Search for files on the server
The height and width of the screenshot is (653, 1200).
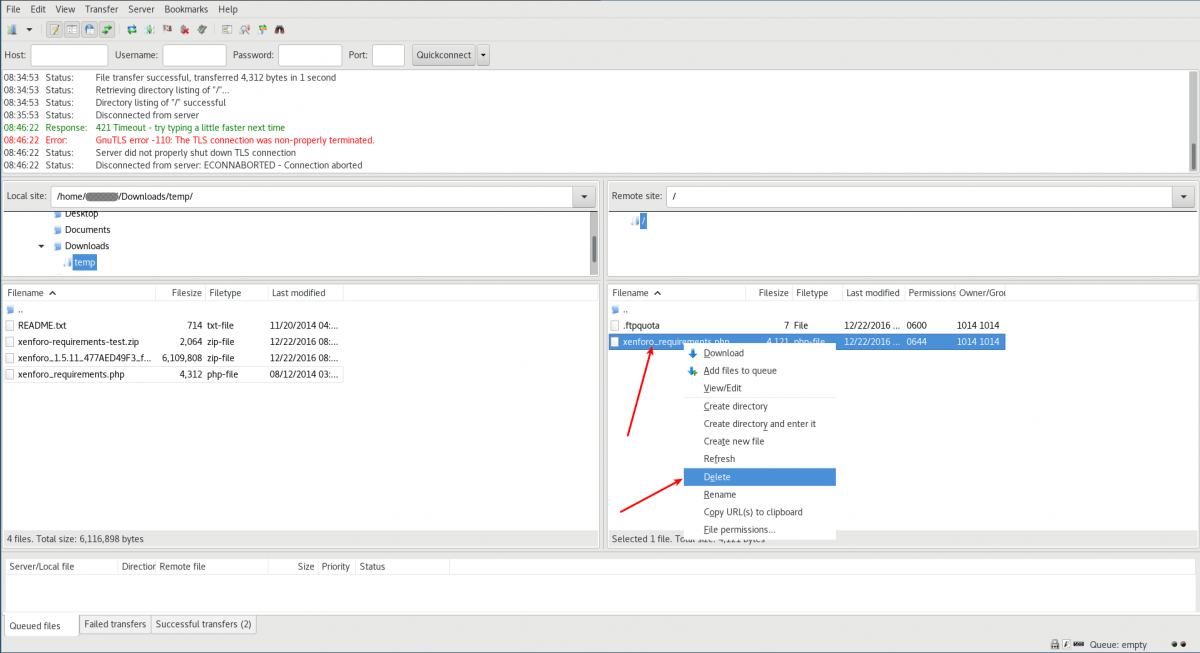281,29
